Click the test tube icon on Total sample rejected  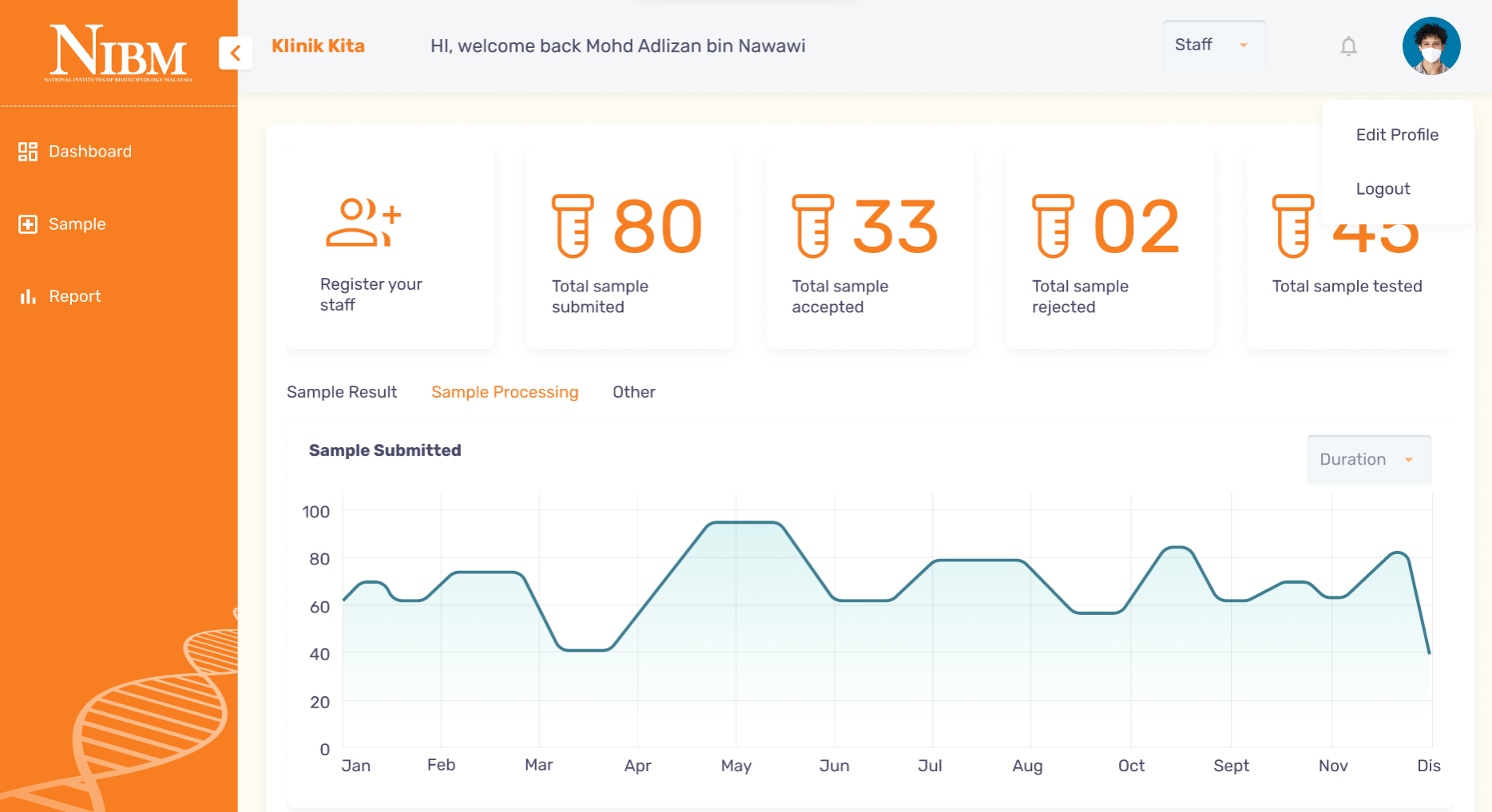(x=1052, y=226)
